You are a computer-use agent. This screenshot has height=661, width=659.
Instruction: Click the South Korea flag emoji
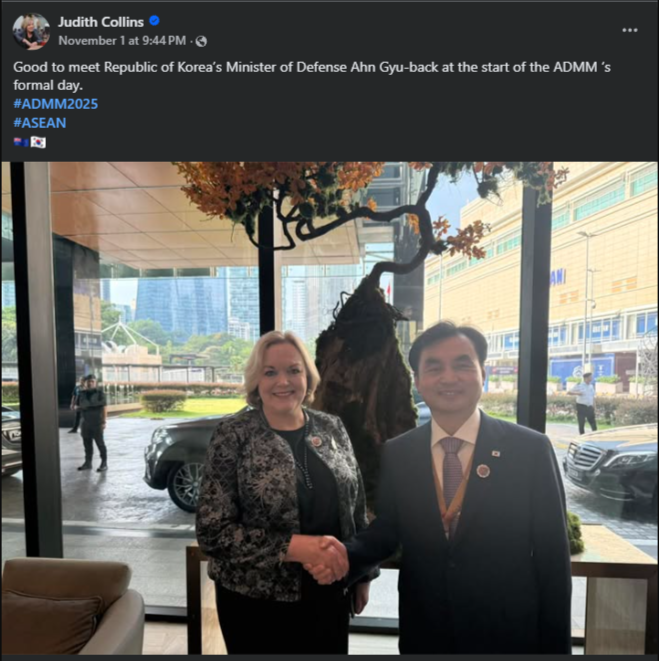tap(38, 142)
